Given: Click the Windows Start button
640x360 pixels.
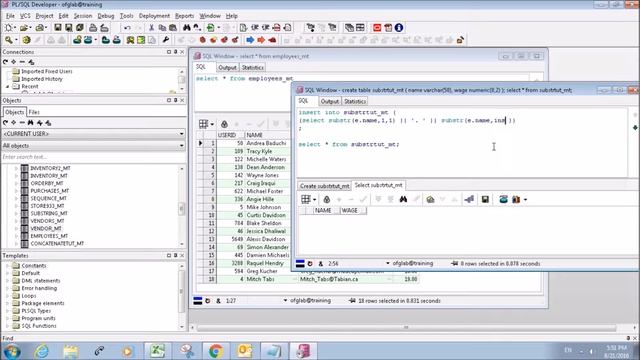Looking at the screenshot, I should coord(12,351).
